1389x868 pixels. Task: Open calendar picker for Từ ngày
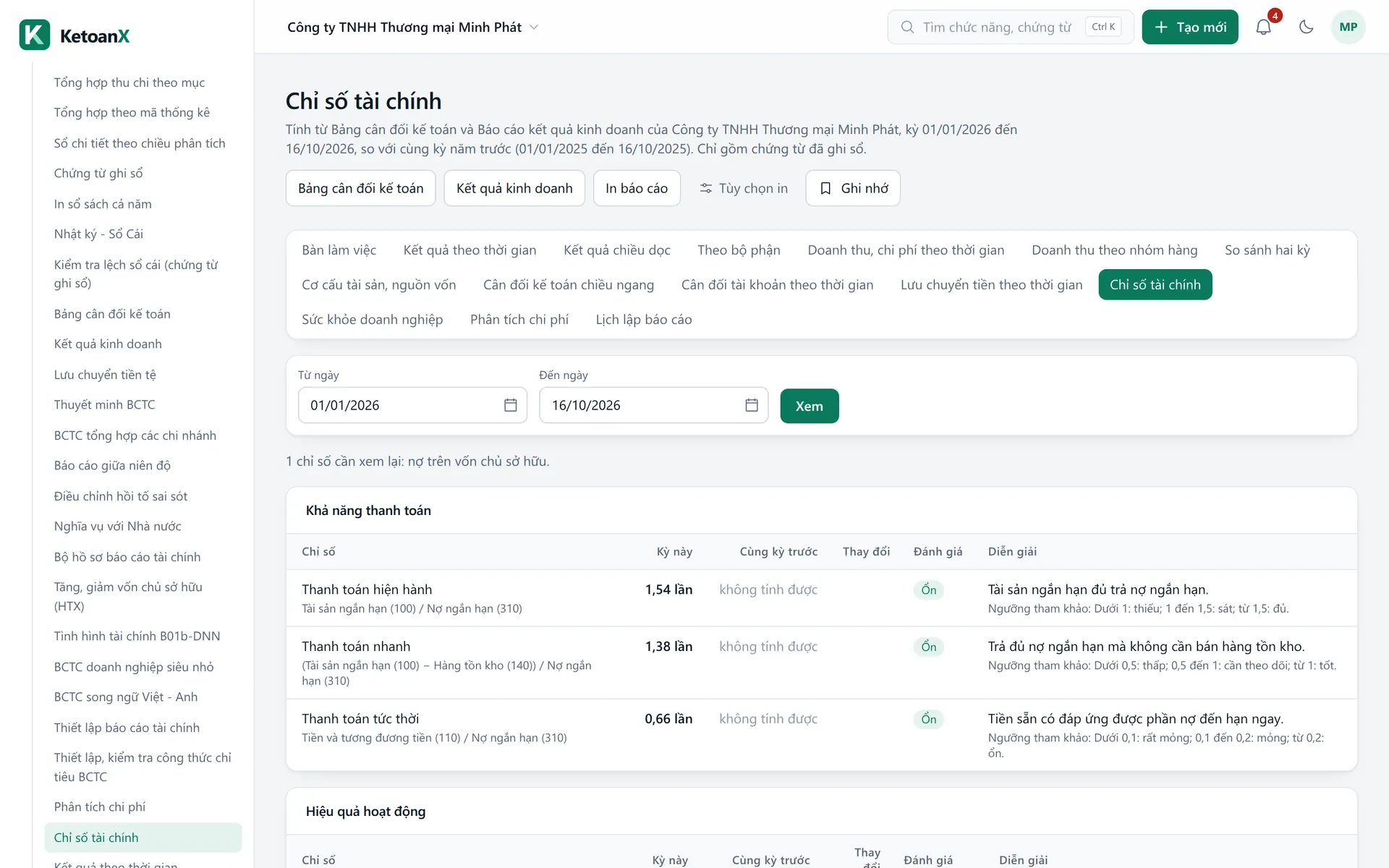[x=511, y=405]
